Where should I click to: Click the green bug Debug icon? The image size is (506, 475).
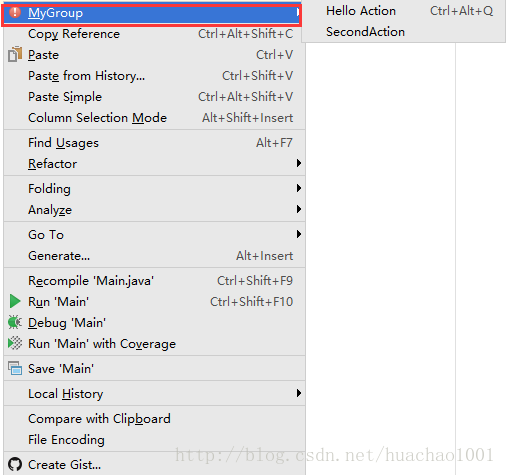(x=15, y=322)
